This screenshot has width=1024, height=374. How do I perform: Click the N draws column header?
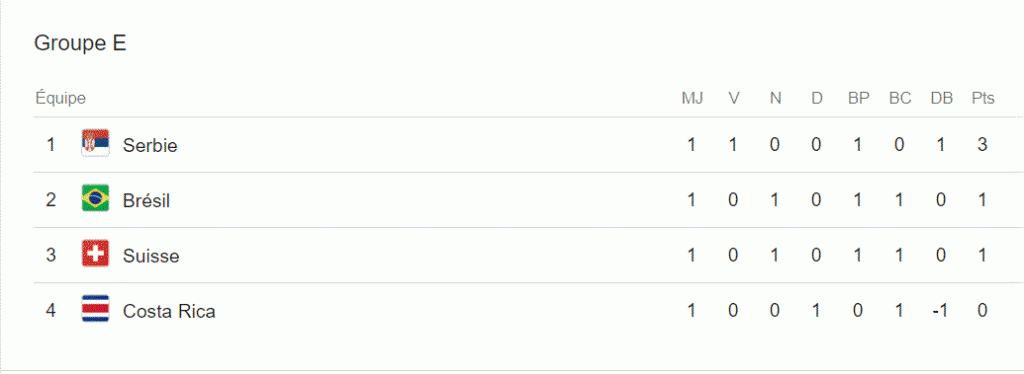(x=775, y=99)
